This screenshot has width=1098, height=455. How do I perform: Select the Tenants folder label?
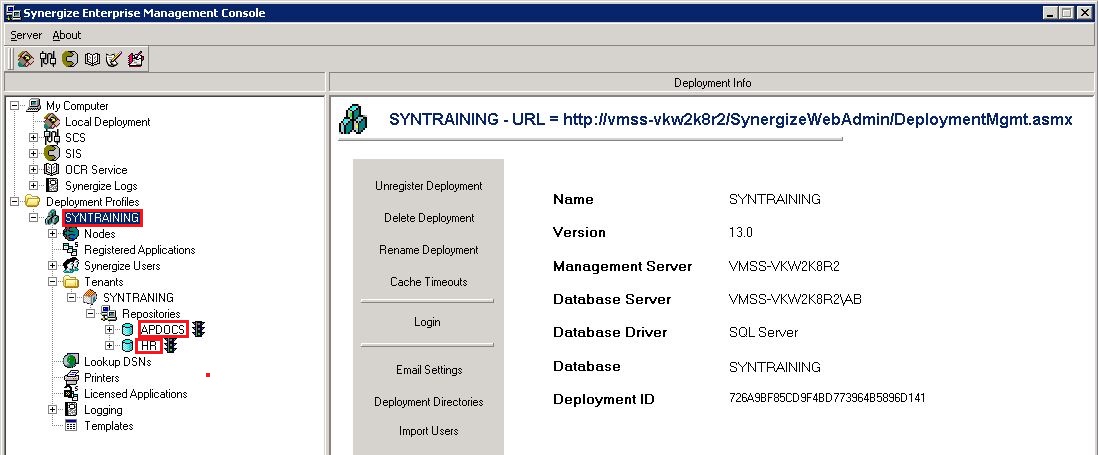click(104, 281)
